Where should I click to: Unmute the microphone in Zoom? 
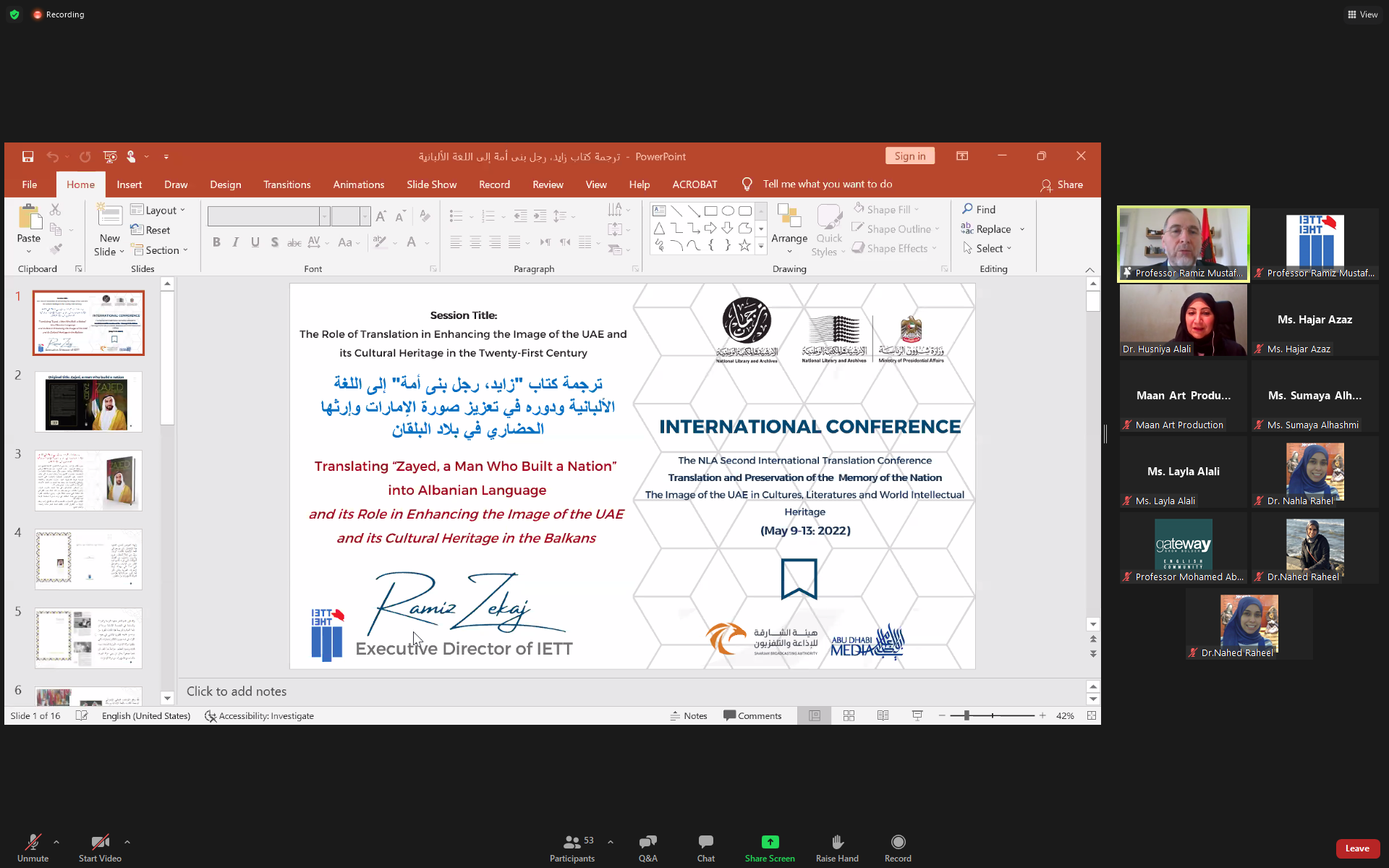tap(33, 843)
